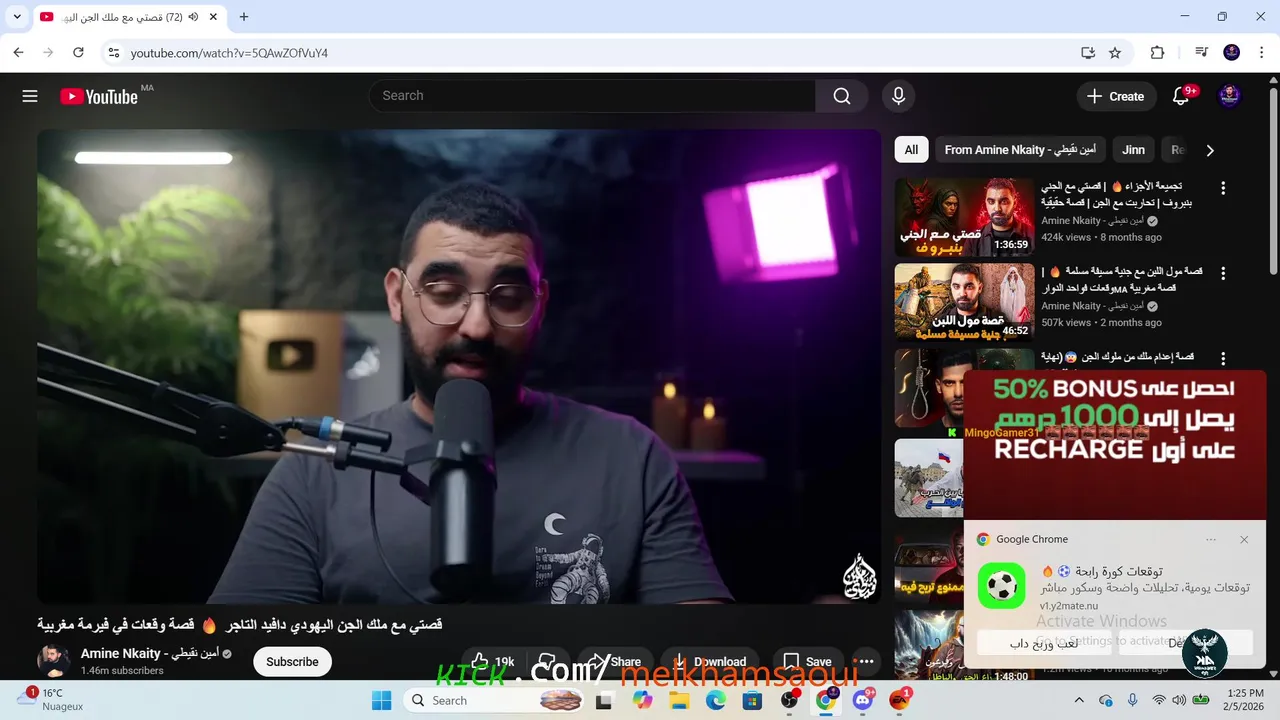This screenshot has height=720, width=1280.
Task: Open Copilot from the taskbar
Action: (642, 701)
